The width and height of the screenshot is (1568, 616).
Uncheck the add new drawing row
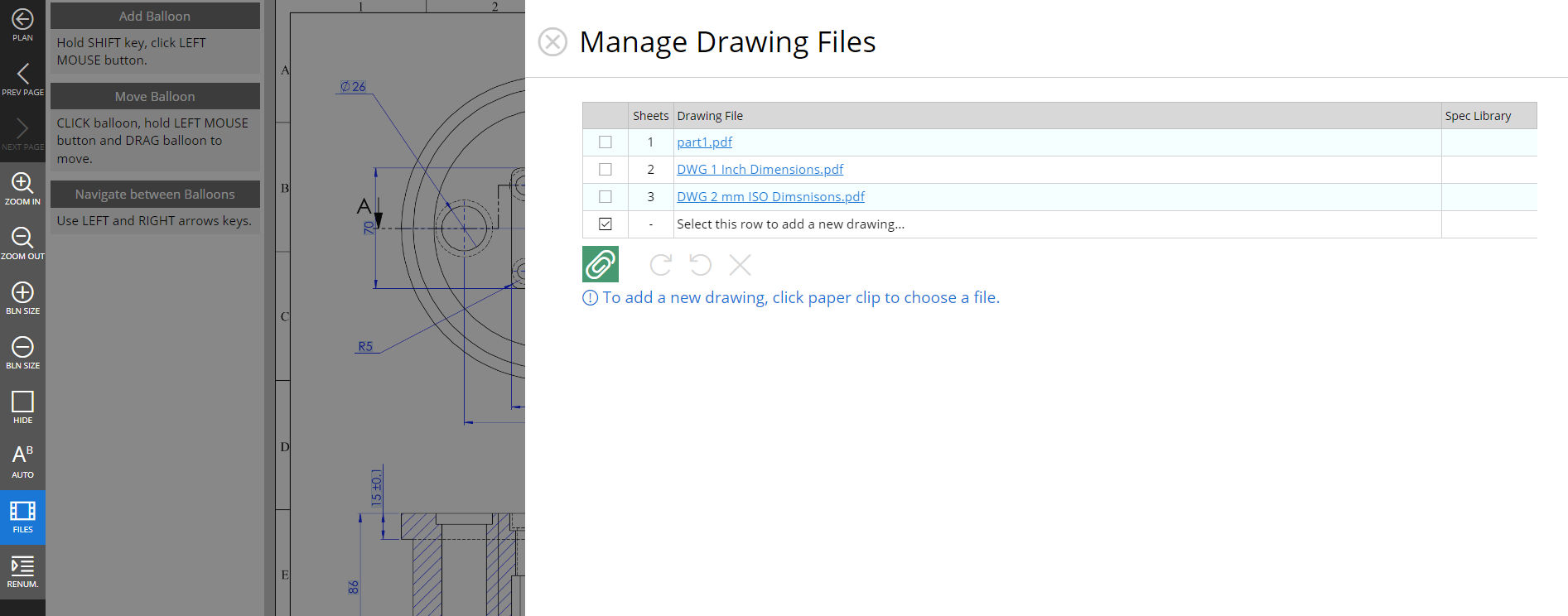[605, 224]
